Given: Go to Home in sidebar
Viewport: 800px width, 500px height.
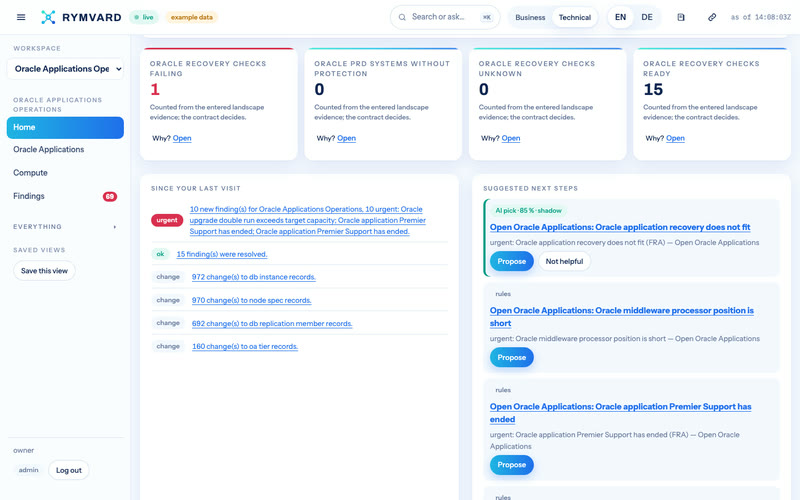Looking at the screenshot, I should click(x=65, y=128).
